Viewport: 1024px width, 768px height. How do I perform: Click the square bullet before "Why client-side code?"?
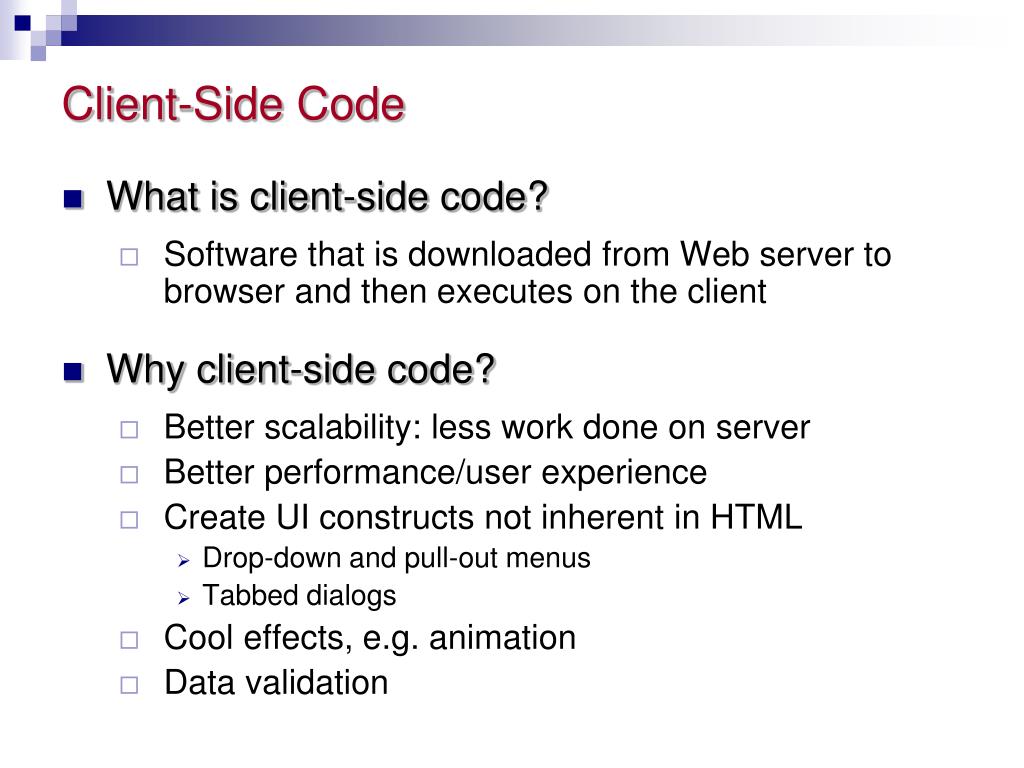tap(74, 372)
